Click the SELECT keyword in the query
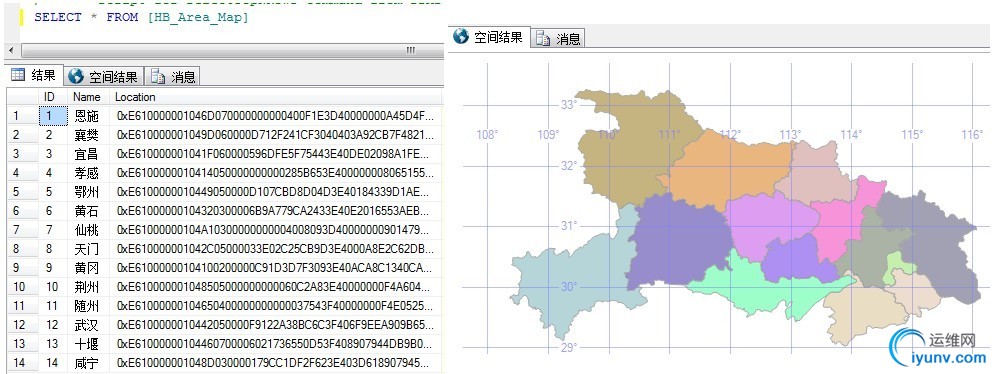 point(58,17)
